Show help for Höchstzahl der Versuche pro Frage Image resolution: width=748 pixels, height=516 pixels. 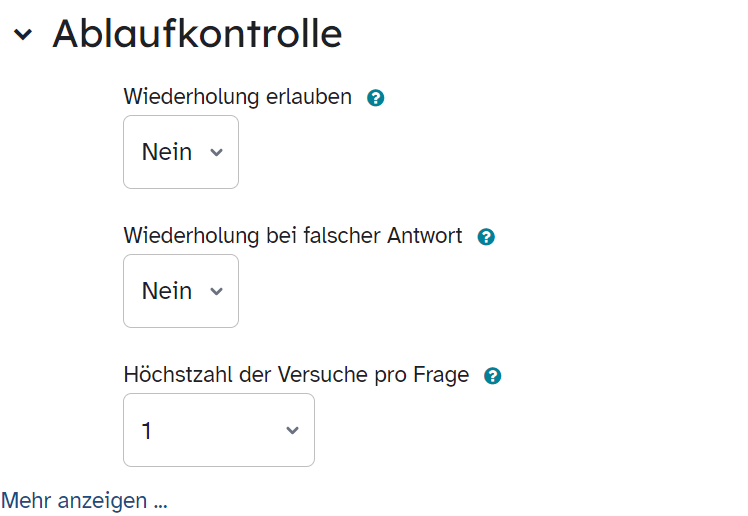point(492,376)
